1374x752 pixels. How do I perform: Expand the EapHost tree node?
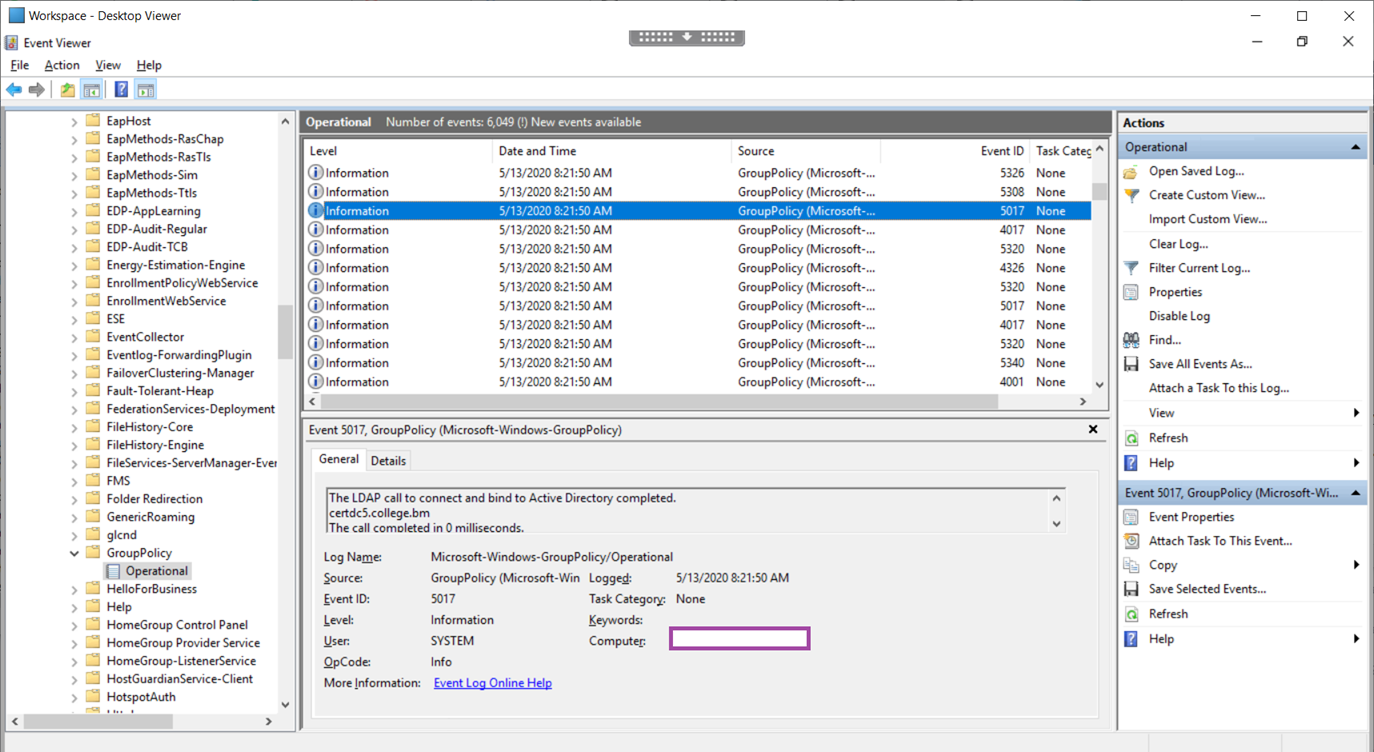point(74,121)
